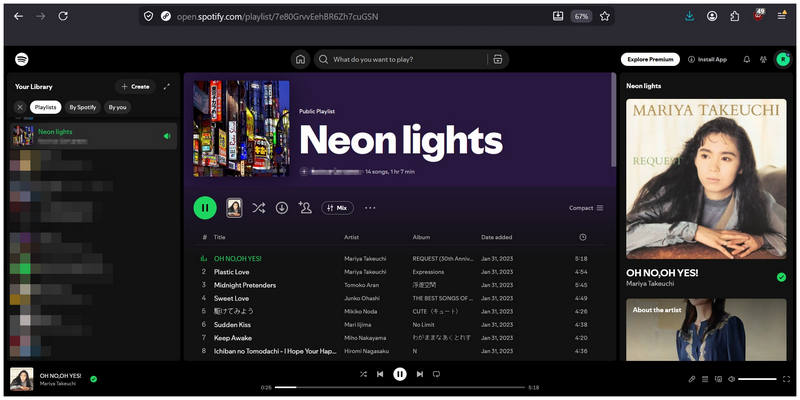The image size is (800, 400).
Task: Click the Spotify logo icon
Action: pos(22,59)
